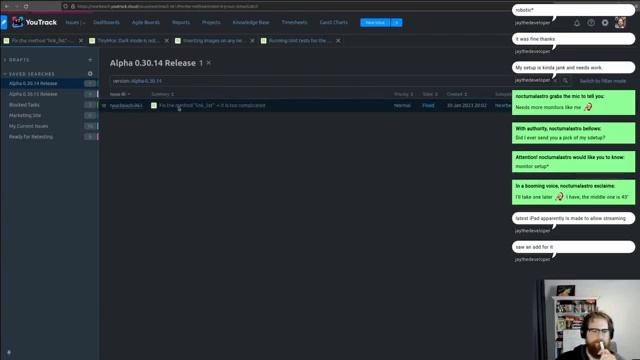Viewport: 640px width, 360px height.
Task: Click the 'Fixed' state value
Action: coord(428,106)
